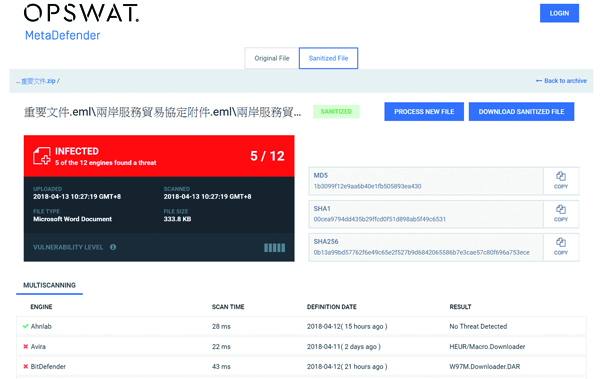Viewport: 600px width, 379px height.
Task: Click the file name heading text
Action: click(x=162, y=112)
